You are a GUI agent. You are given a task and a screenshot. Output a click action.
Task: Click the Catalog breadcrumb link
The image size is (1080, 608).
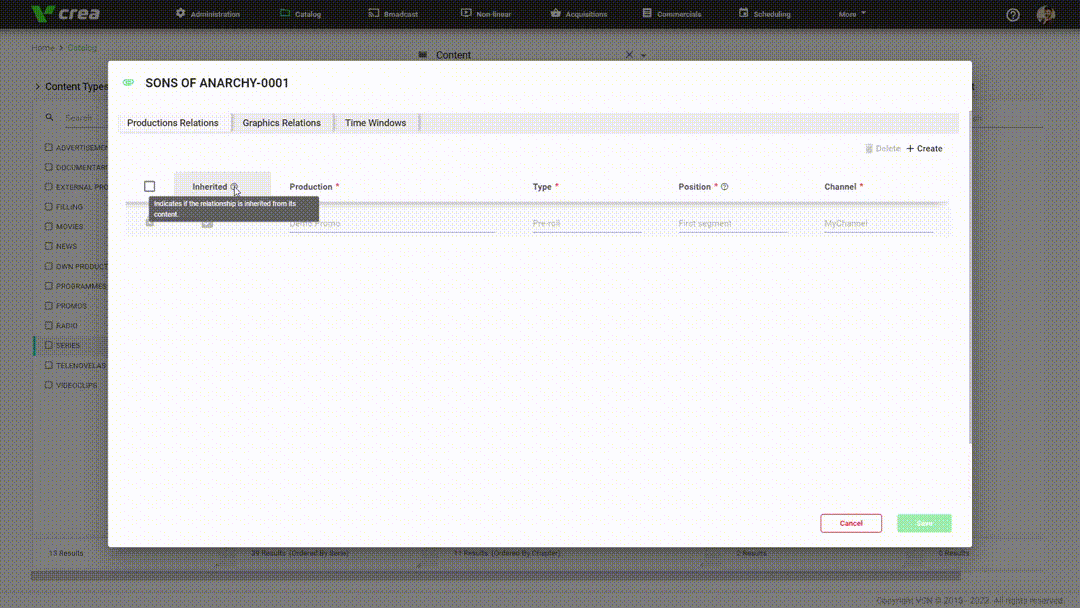(82, 48)
